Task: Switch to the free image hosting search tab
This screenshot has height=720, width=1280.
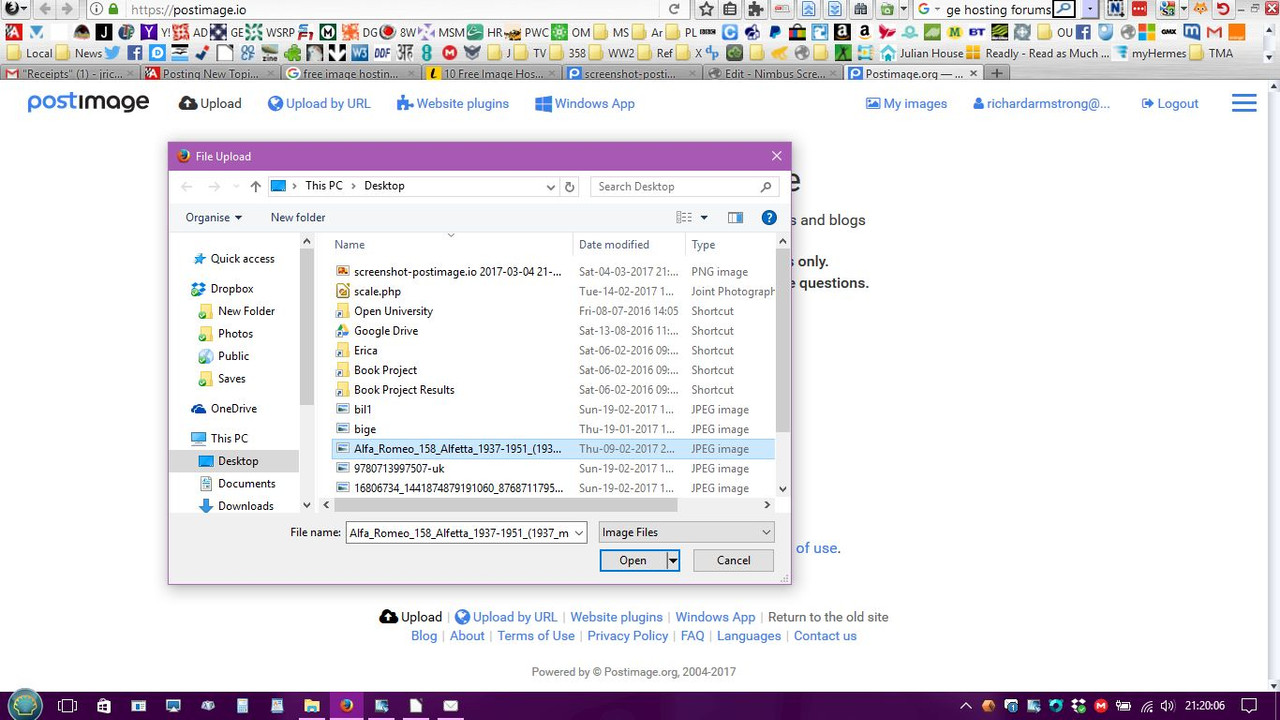Action: [349, 73]
